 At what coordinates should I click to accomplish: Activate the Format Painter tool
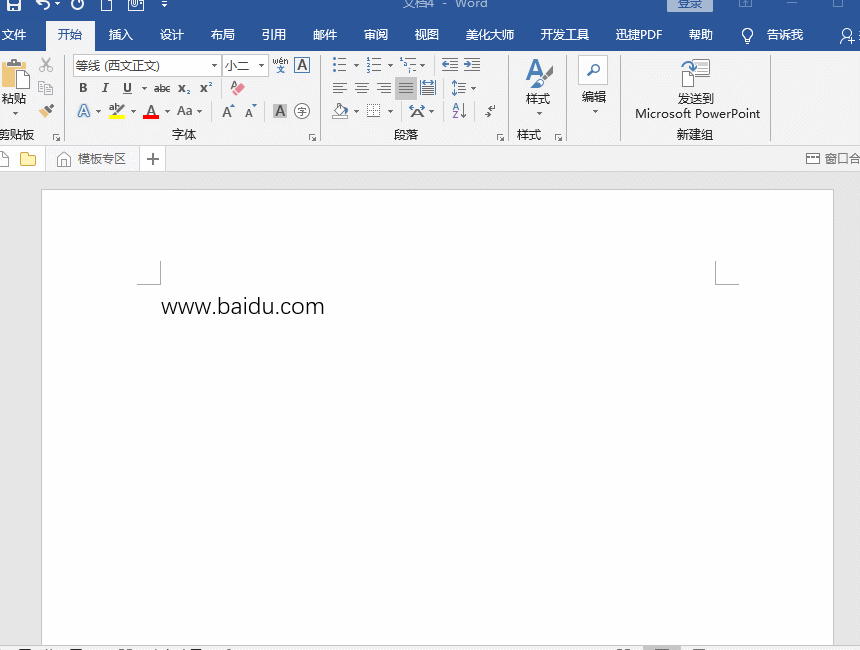point(46,111)
